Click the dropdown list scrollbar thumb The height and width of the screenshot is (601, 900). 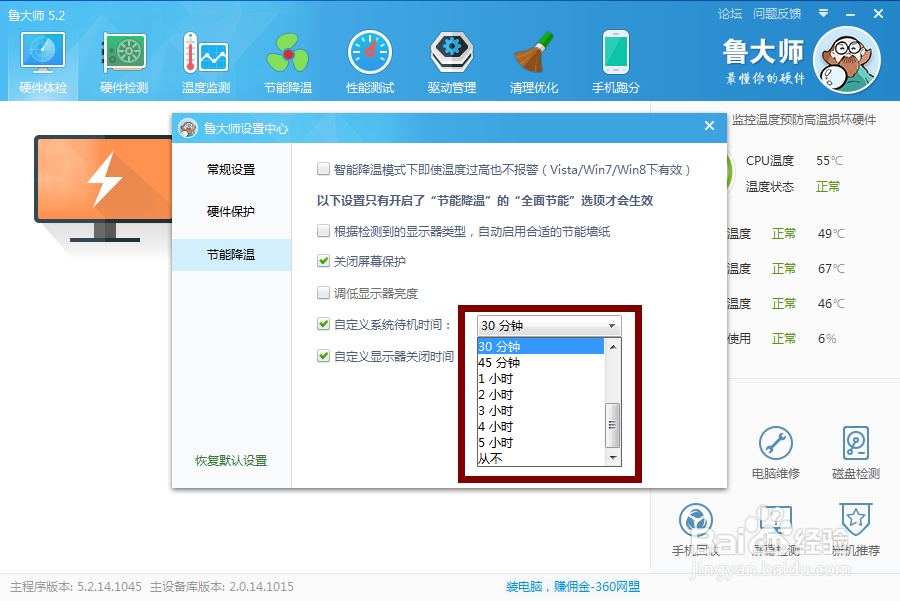(x=613, y=425)
